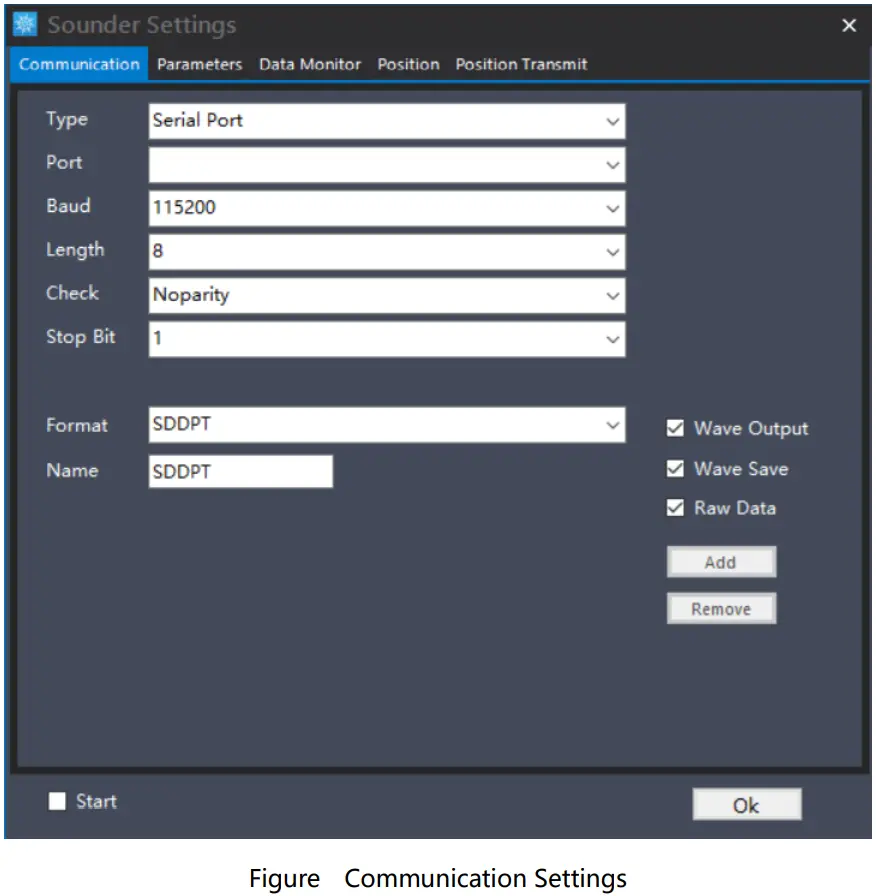This screenshot has height=896, width=876.
Task: Switch to the Parameters tab
Action: 199,64
